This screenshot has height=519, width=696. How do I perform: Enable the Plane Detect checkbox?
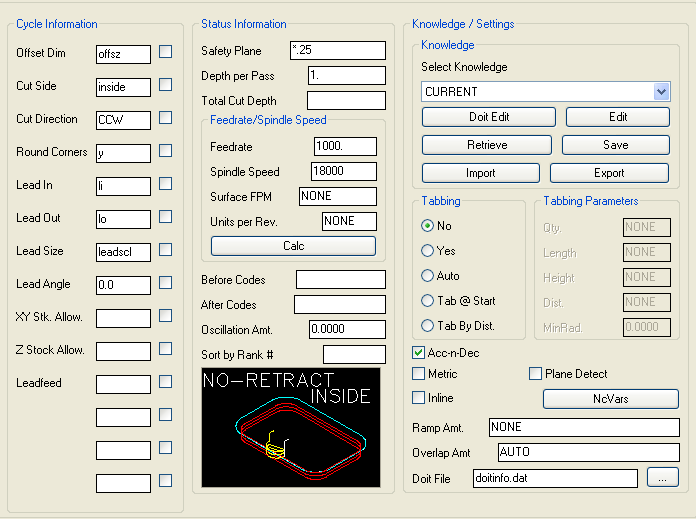click(535, 373)
